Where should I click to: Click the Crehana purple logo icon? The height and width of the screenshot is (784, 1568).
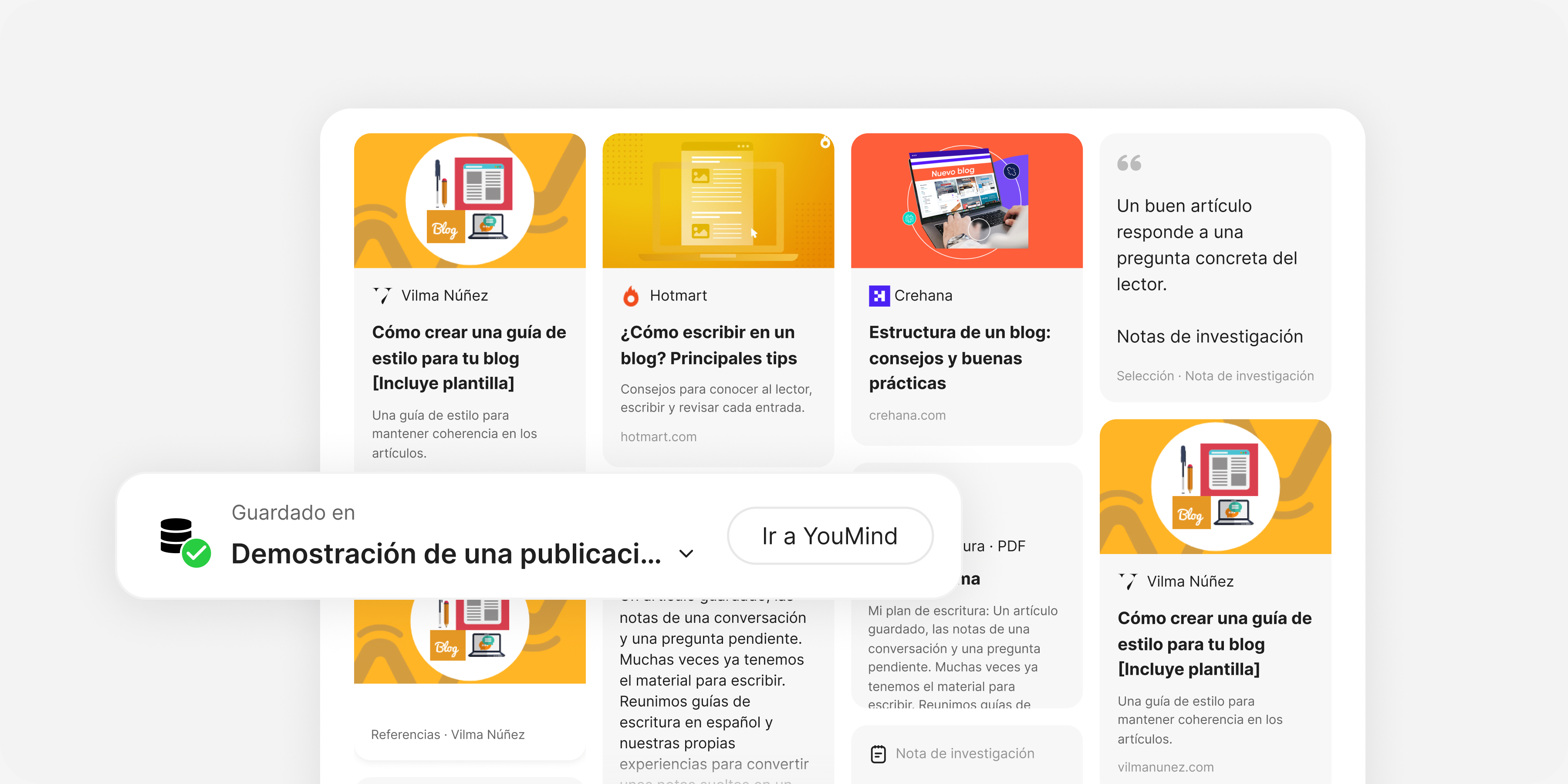coord(879,296)
